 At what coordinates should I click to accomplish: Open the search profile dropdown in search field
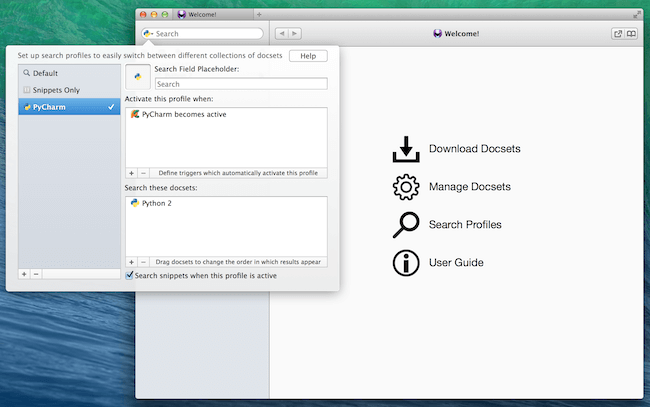[x=148, y=34]
